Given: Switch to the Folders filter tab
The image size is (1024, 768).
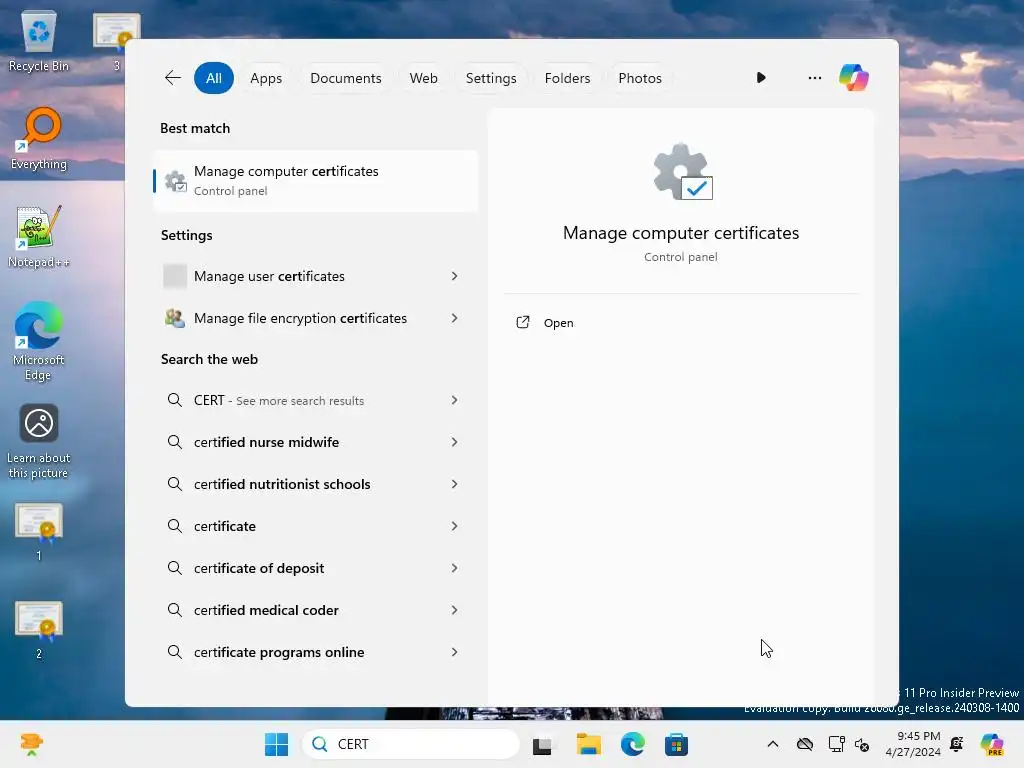Looking at the screenshot, I should point(567,78).
